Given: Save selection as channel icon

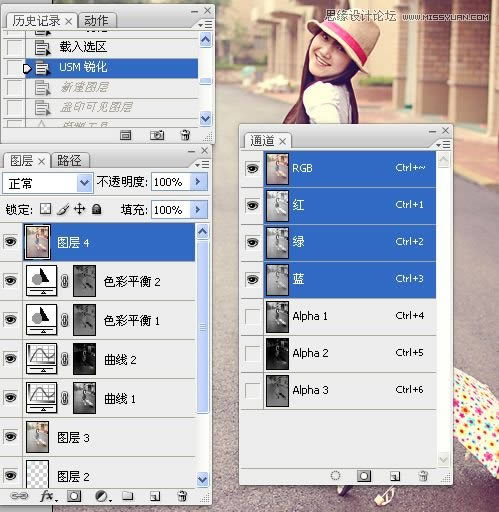Looking at the screenshot, I should pos(364,476).
